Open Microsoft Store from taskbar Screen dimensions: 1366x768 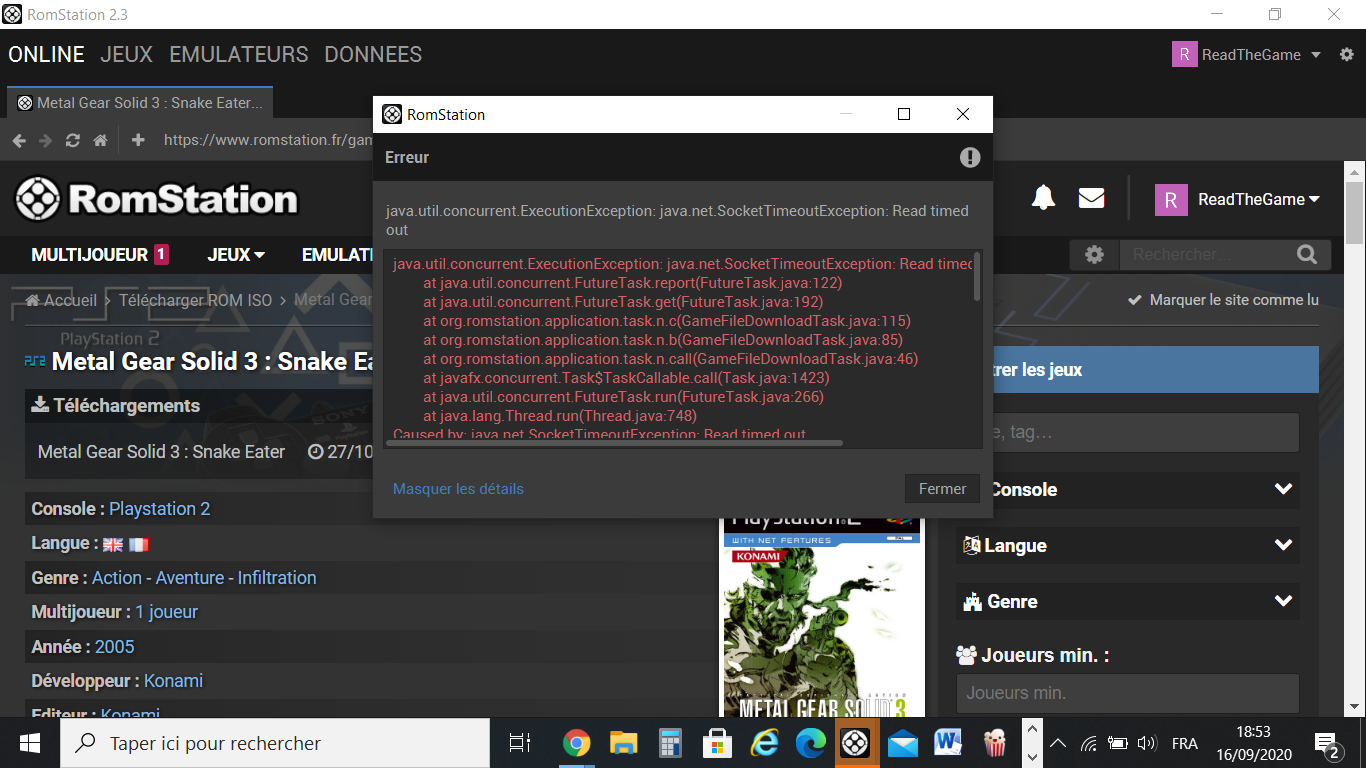pyautogui.click(x=717, y=743)
